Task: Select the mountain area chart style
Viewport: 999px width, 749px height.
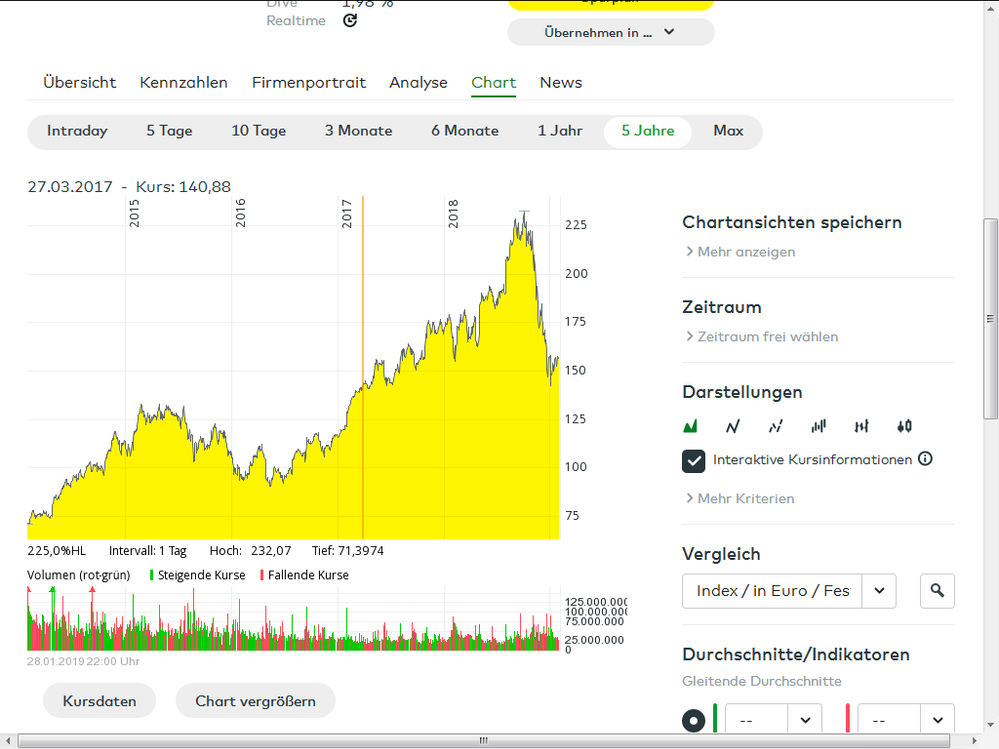Action: tap(691, 426)
